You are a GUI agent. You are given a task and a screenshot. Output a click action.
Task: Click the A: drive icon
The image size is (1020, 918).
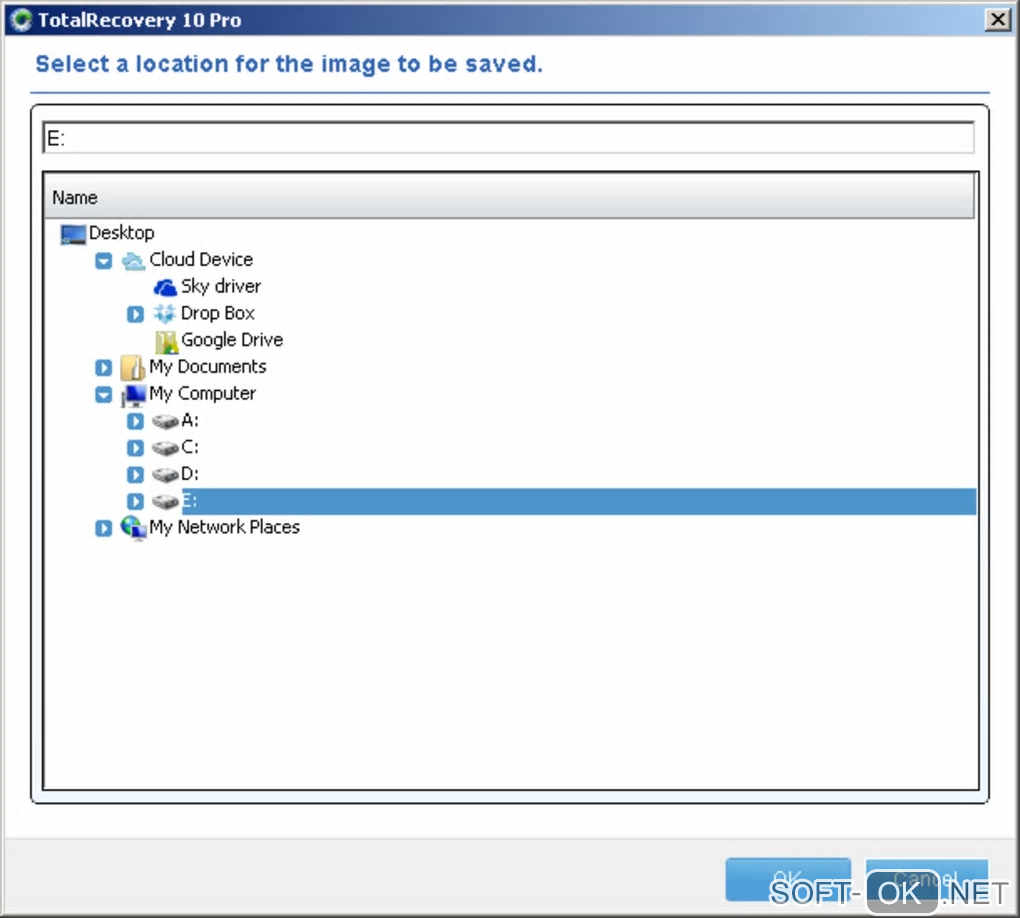click(165, 421)
